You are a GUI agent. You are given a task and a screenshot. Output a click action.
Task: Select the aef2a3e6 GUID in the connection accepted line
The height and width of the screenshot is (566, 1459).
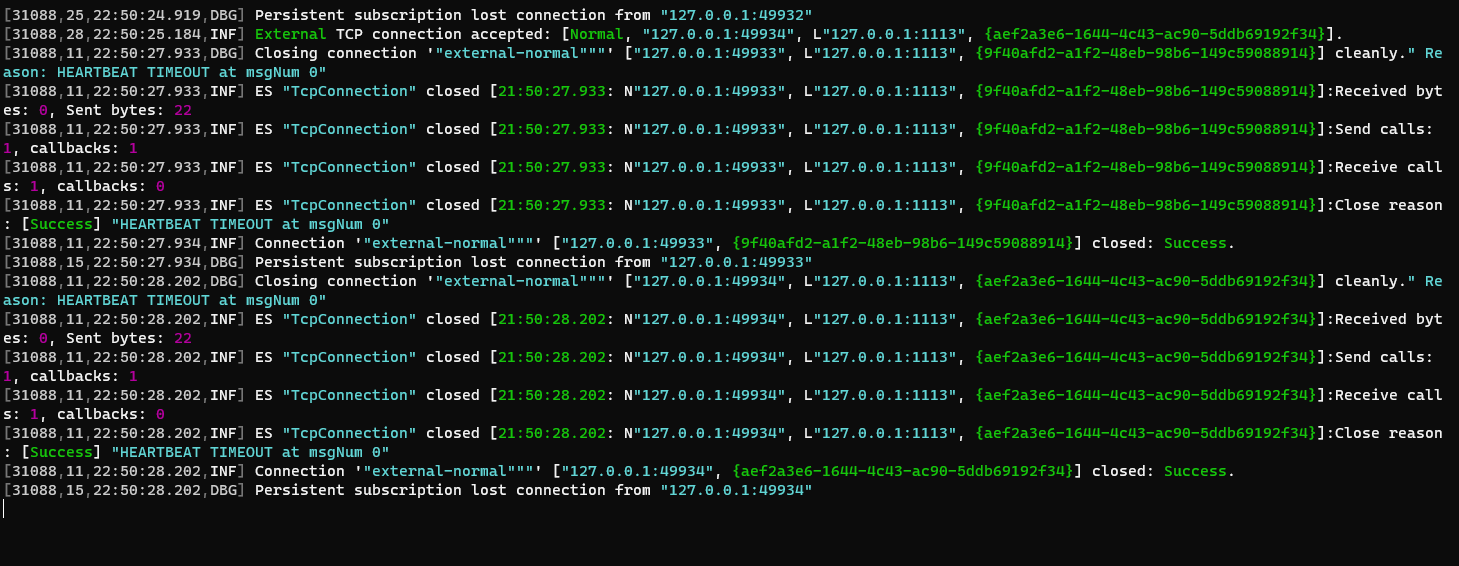[x=1154, y=34]
